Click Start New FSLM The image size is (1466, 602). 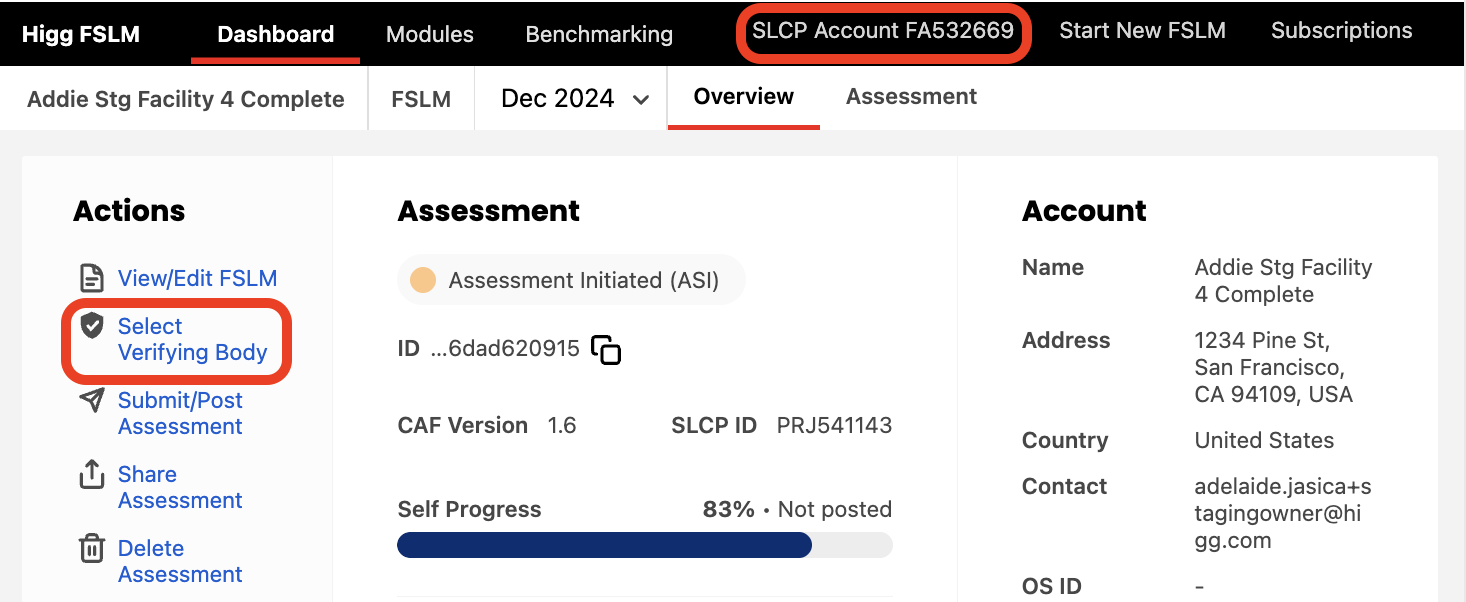1142,30
